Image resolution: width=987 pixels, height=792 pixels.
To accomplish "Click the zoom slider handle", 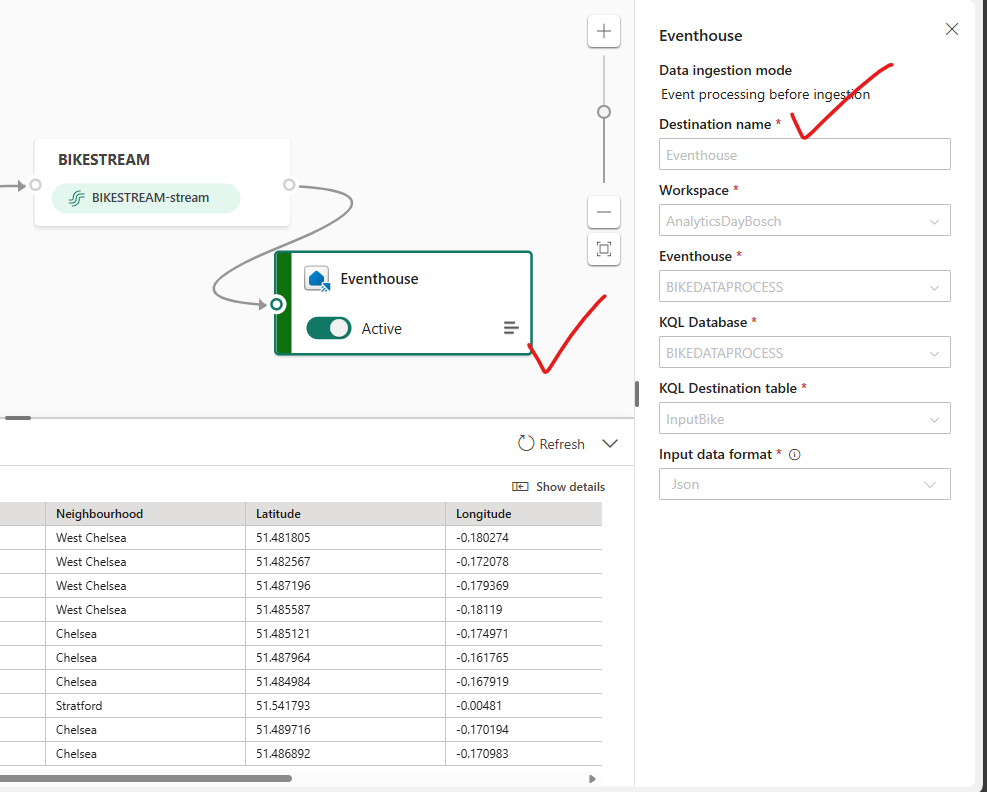I will tap(604, 112).
